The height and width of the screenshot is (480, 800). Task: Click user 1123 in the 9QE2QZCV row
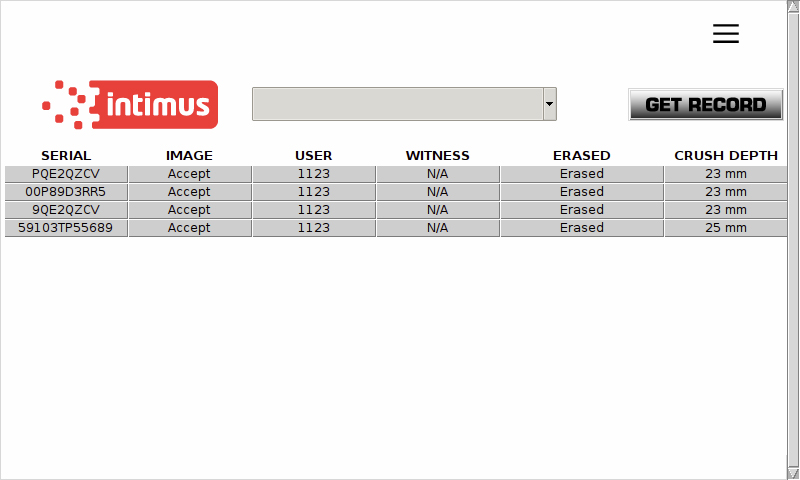(314, 210)
